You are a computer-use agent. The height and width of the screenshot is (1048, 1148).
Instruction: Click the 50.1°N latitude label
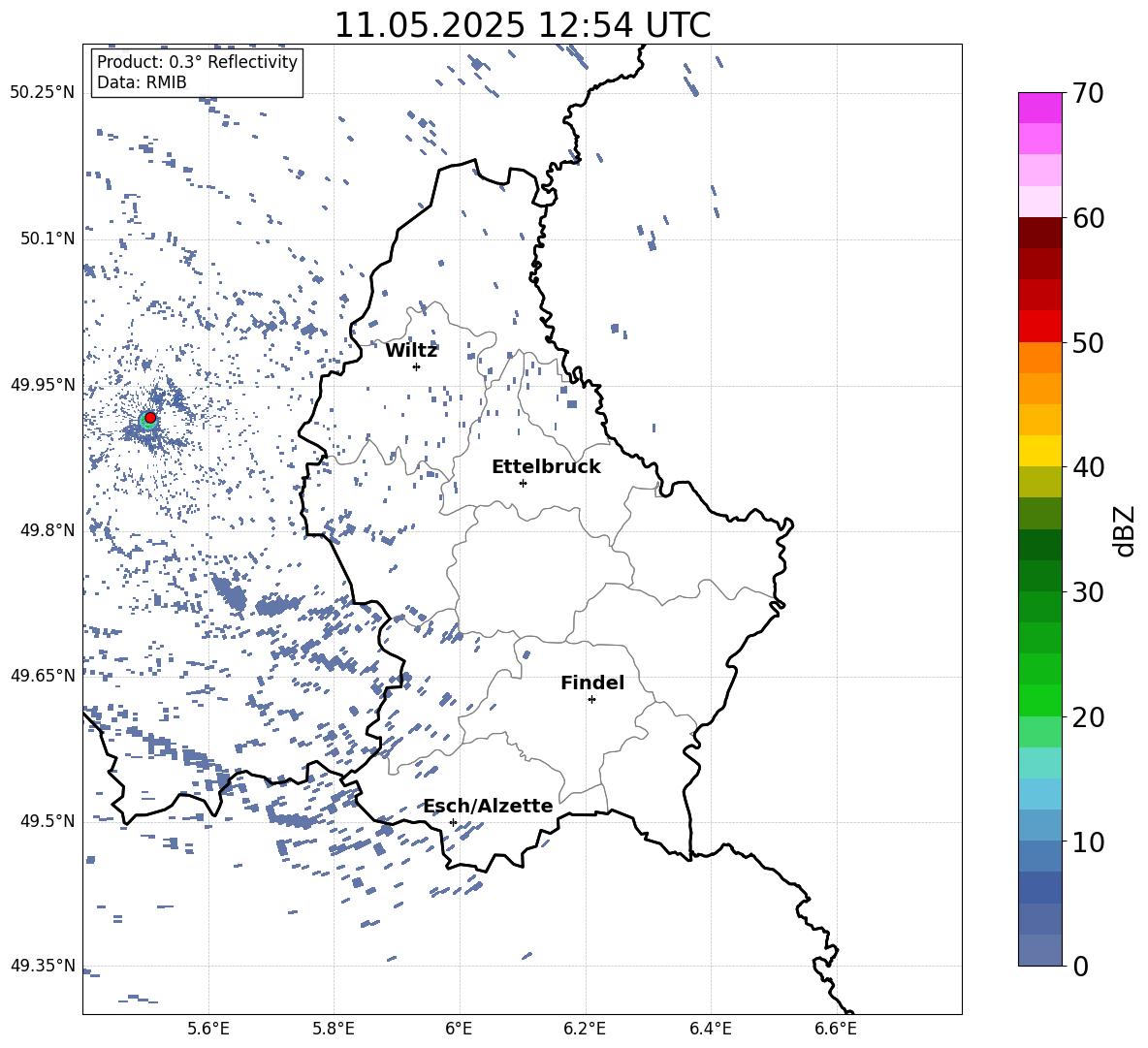click(x=48, y=238)
